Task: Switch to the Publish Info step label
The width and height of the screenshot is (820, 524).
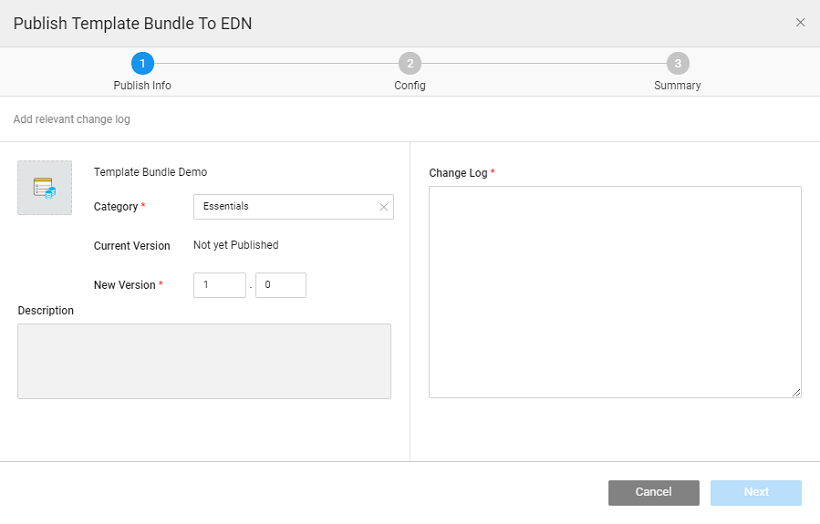Action: (x=142, y=86)
